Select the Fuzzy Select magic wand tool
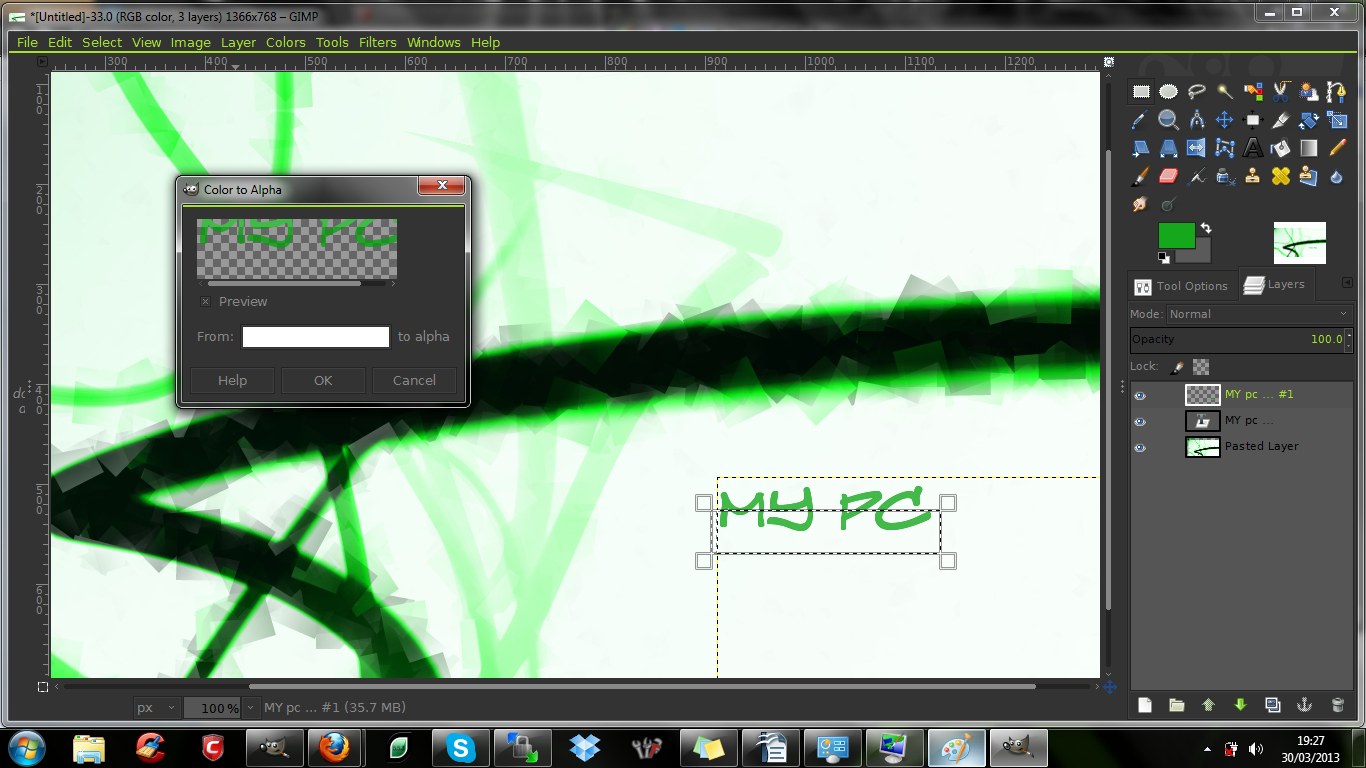 tap(1224, 92)
